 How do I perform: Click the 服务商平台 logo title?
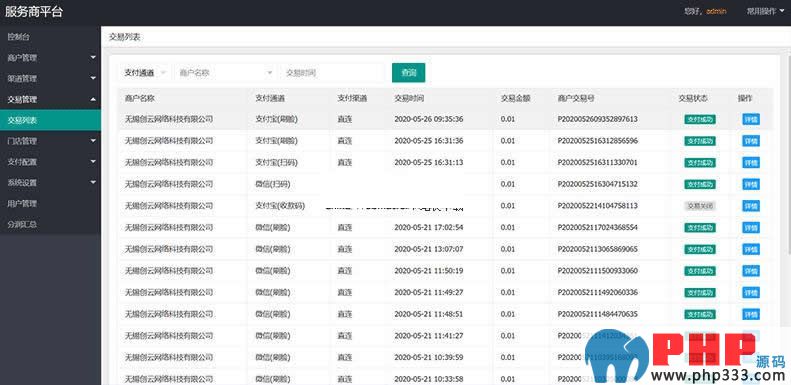(34, 12)
